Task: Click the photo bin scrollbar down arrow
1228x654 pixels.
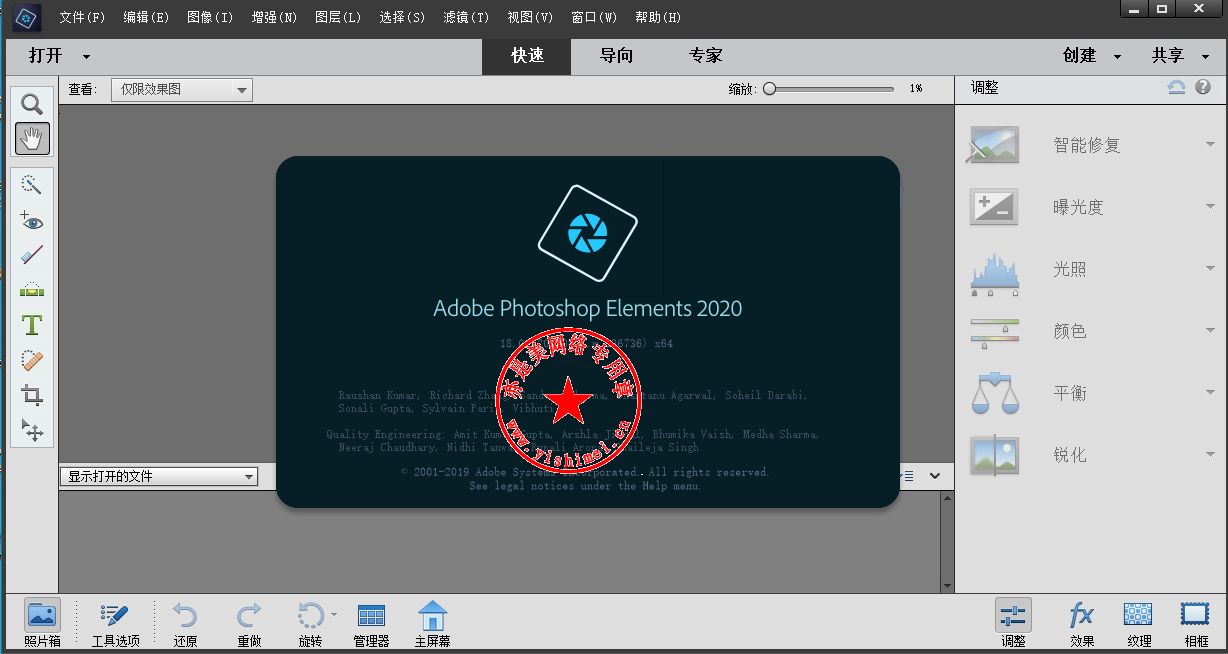Action: [947, 586]
